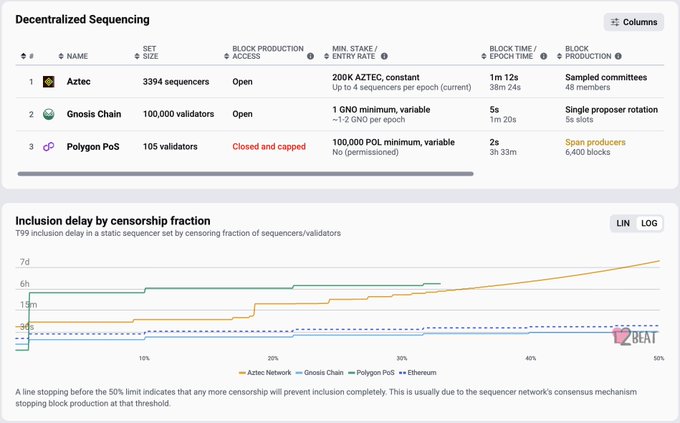Click the Sampled committees cell

tap(606, 77)
